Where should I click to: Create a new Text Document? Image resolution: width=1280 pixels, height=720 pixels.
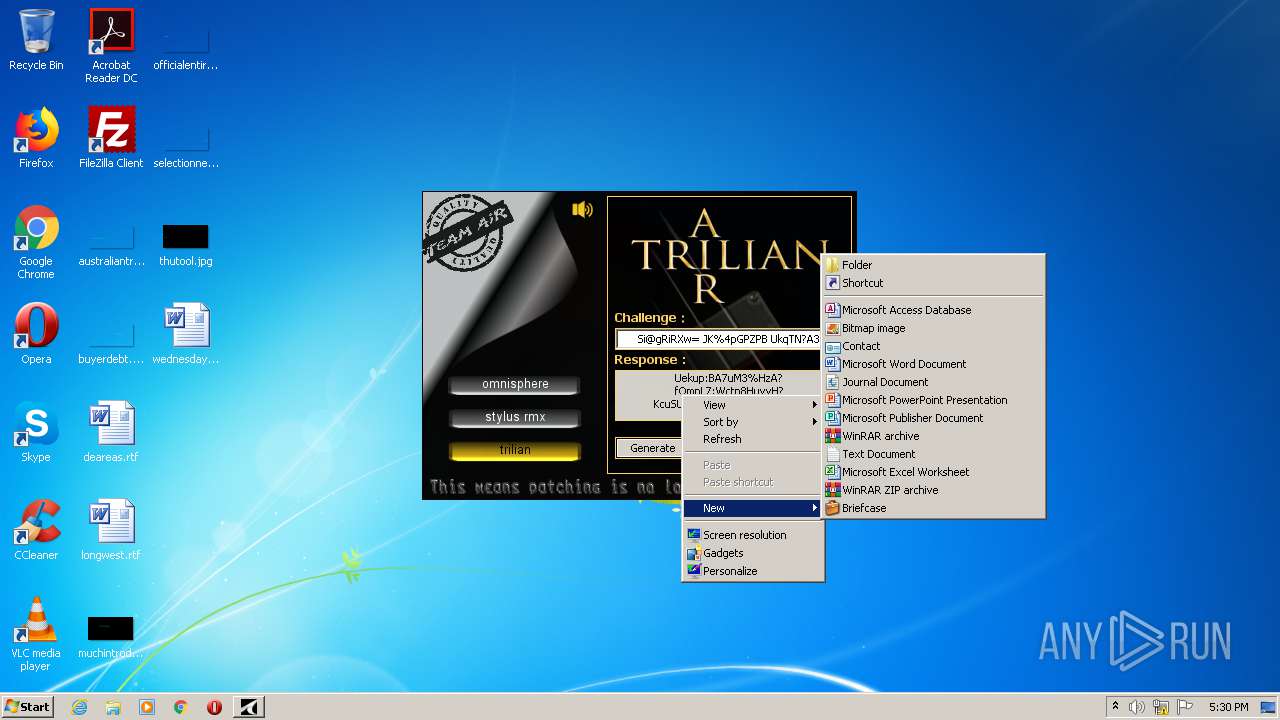point(933,454)
